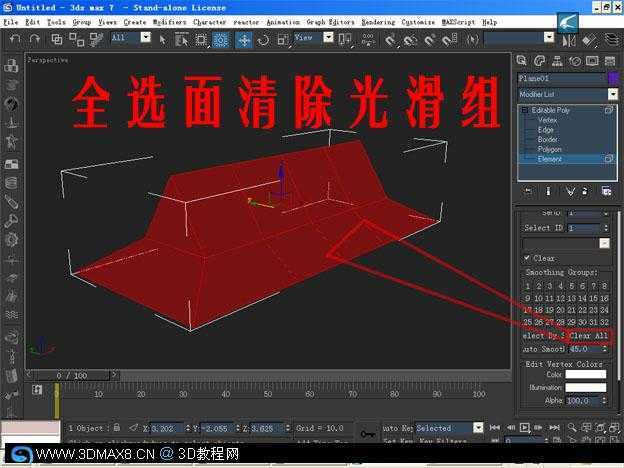Select the Polygon sub-object level
This screenshot has height=468, width=624.
(550, 149)
